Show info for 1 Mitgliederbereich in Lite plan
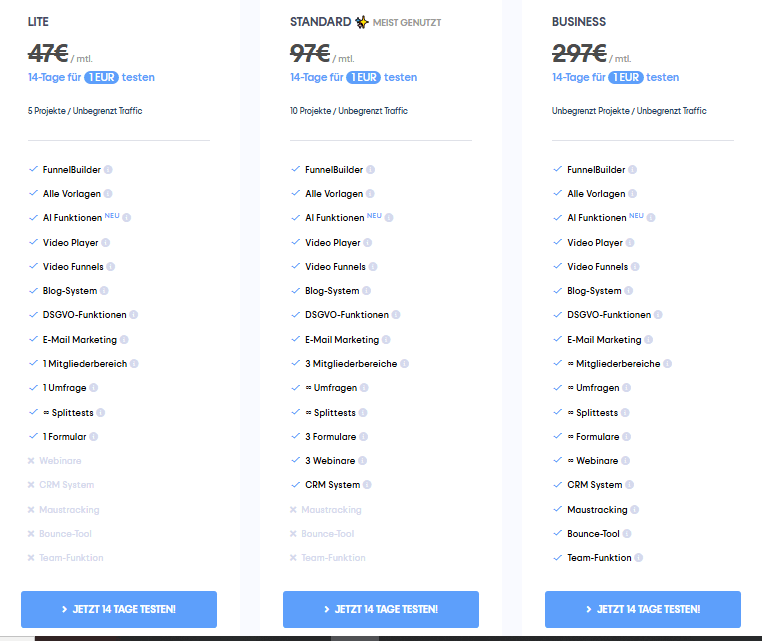Screen dimensions: 762x641 click(x=134, y=364)
